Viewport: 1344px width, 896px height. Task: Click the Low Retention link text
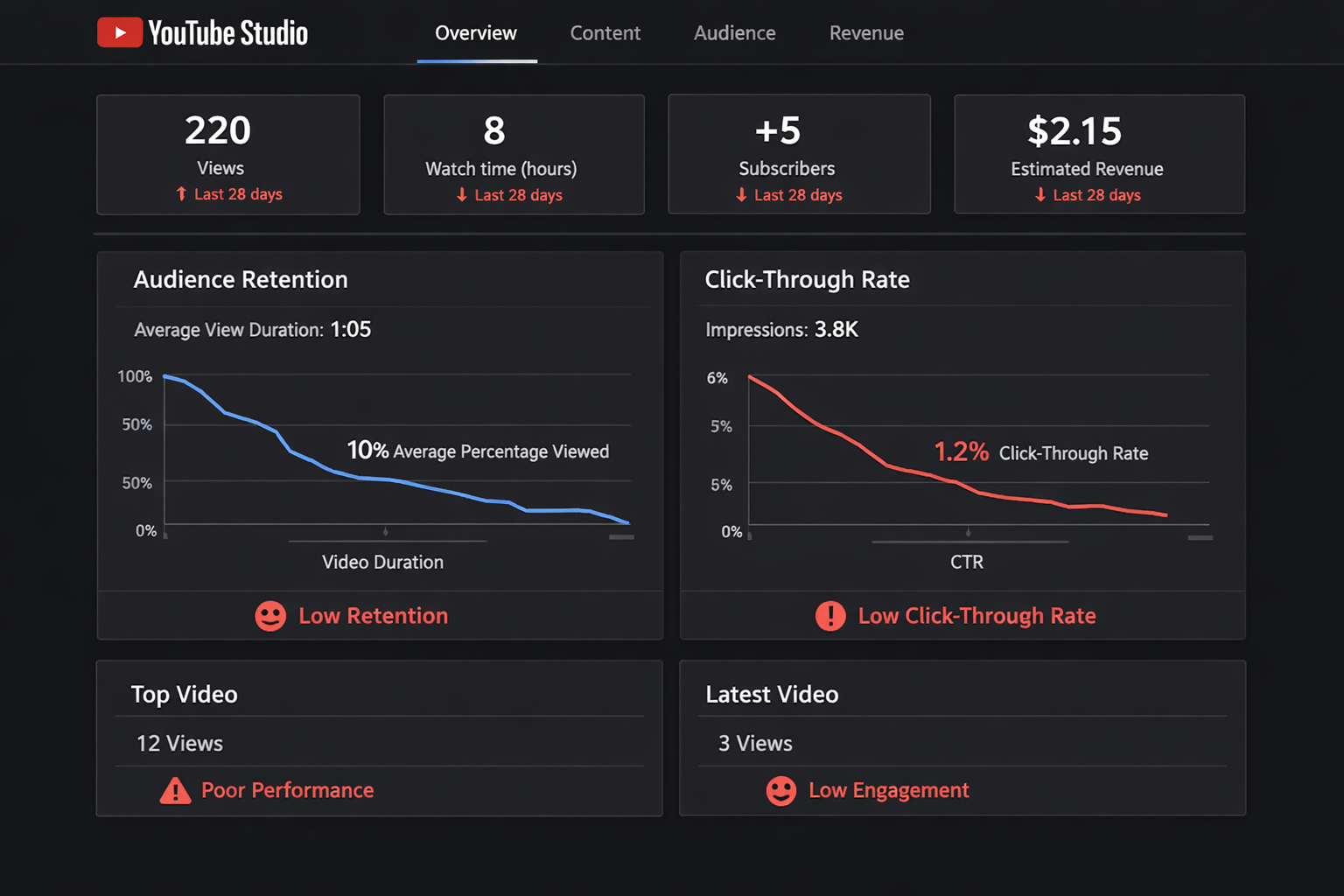click(x=373, y=616)
